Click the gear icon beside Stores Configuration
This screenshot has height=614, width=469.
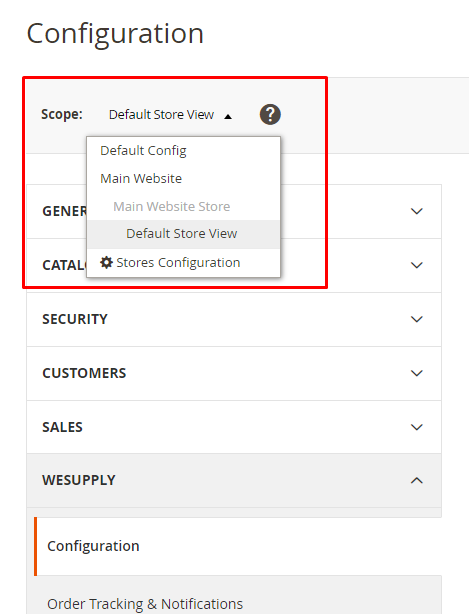106,262
